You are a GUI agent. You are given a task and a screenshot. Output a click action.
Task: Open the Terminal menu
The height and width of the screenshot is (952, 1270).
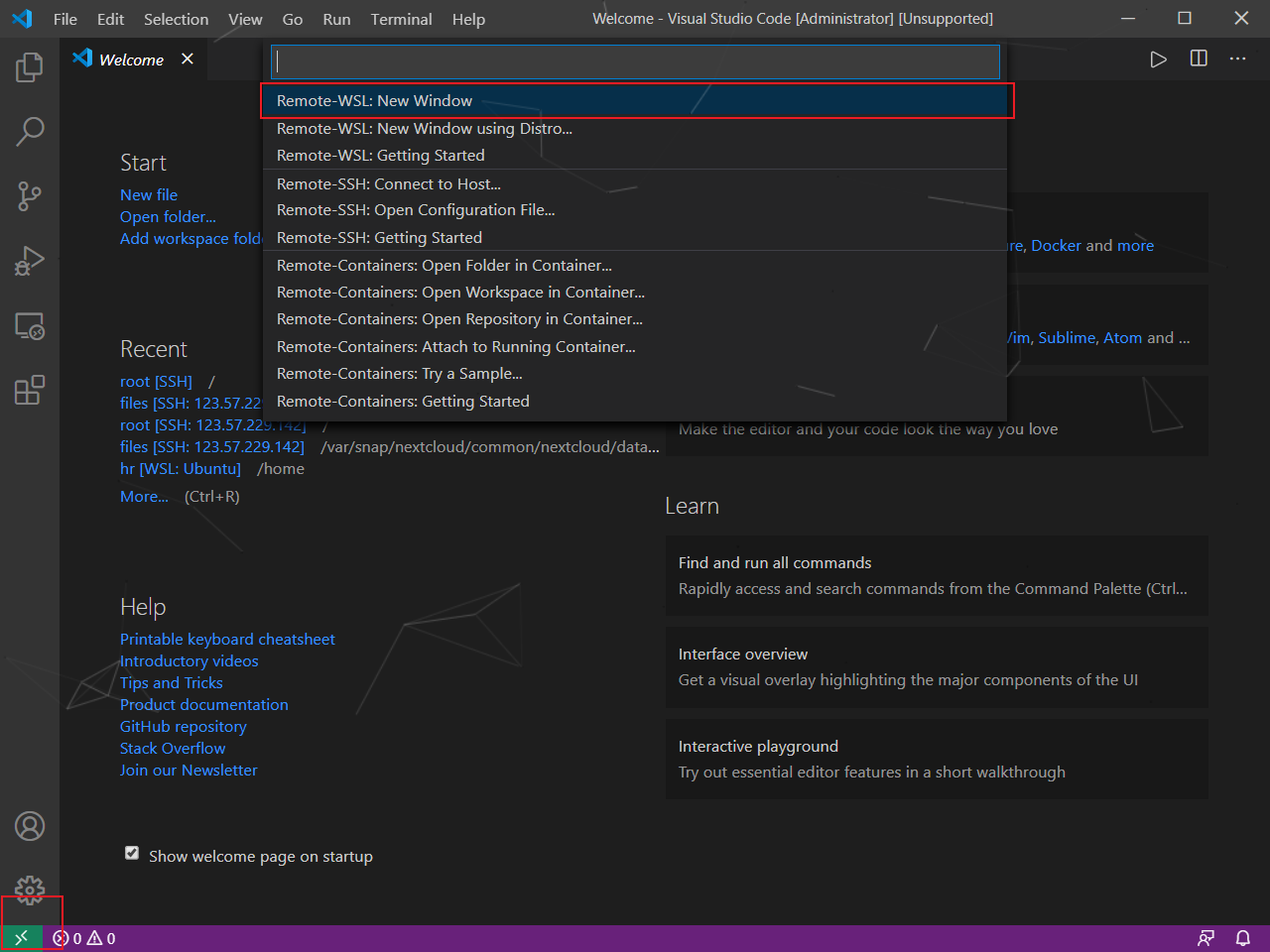click(x=401, y=19)
